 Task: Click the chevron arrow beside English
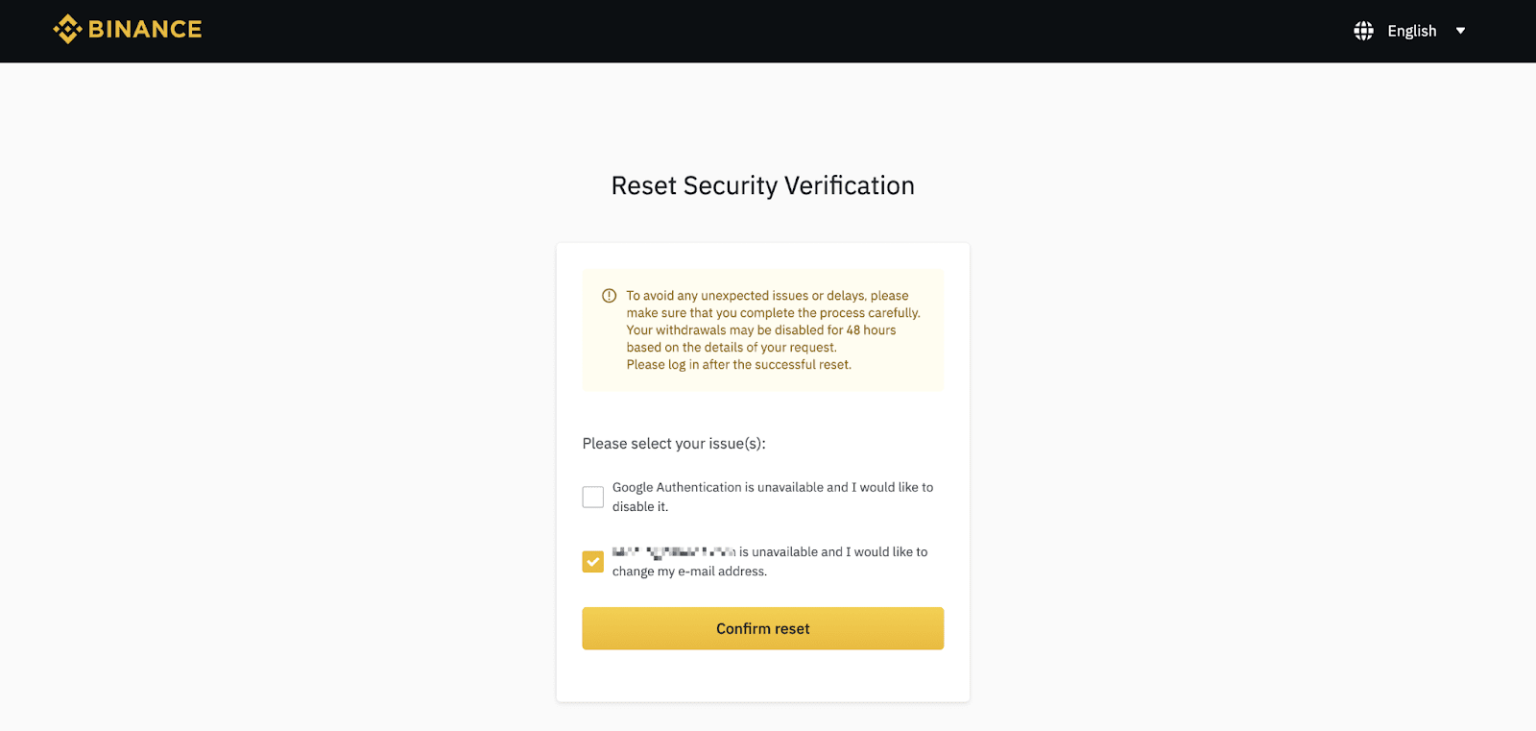point(1461,30)
